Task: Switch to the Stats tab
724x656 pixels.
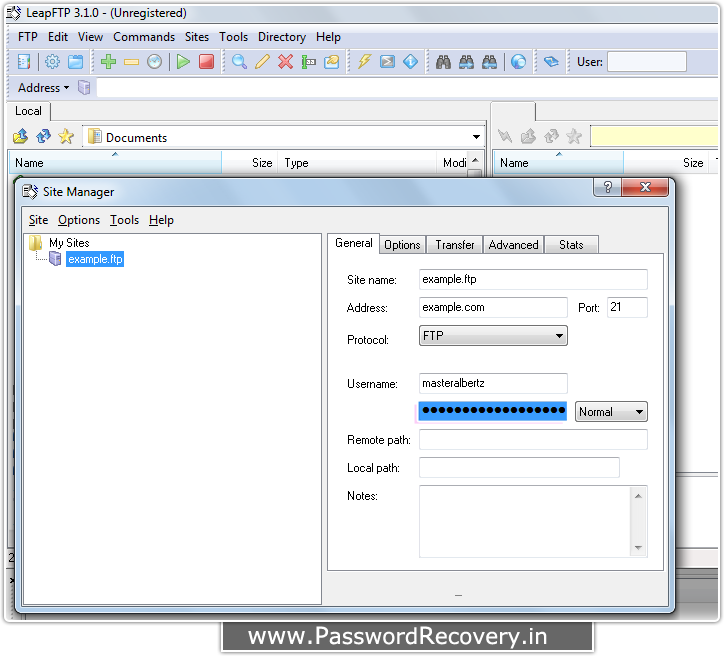Action: [571, 245]
